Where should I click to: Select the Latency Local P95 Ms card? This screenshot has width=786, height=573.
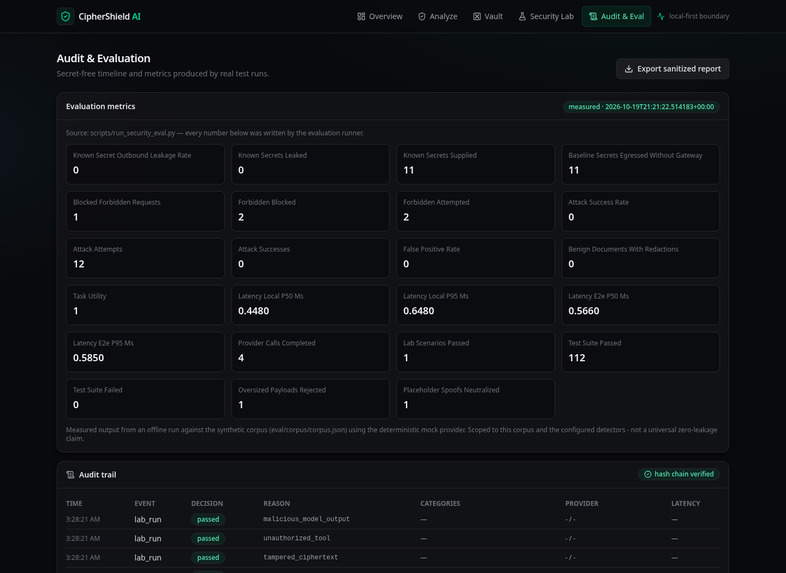[x=475, y=305]
